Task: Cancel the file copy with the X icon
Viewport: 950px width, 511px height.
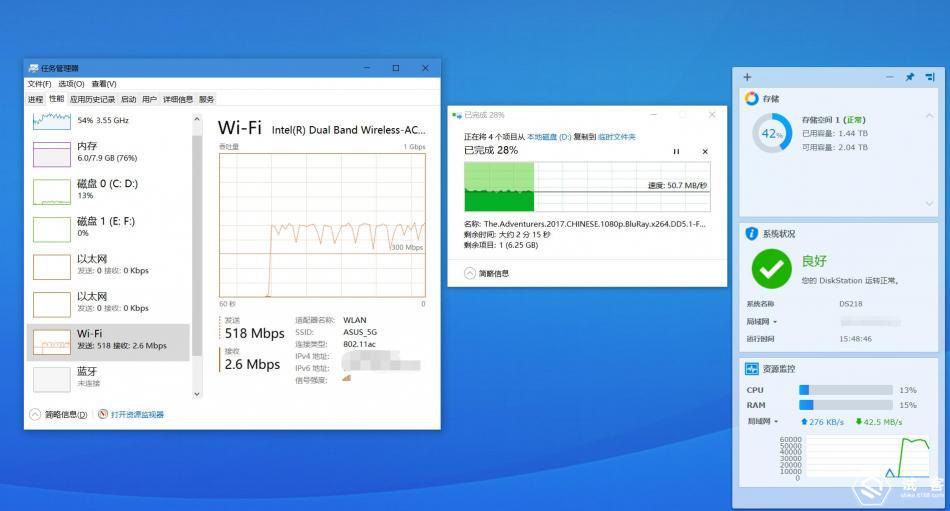Action: (705, 151)
